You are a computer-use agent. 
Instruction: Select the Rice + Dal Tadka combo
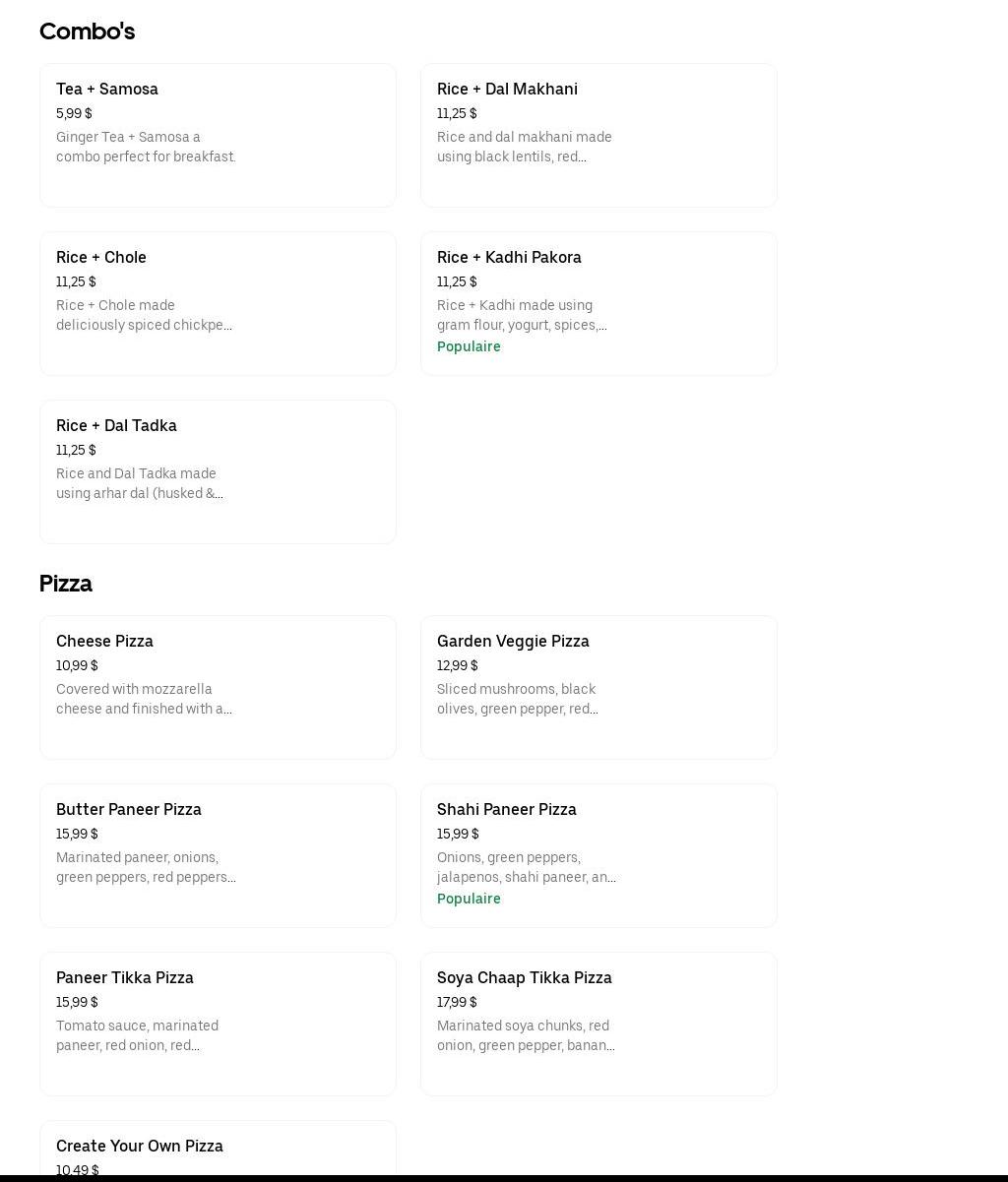click(218, 471)
